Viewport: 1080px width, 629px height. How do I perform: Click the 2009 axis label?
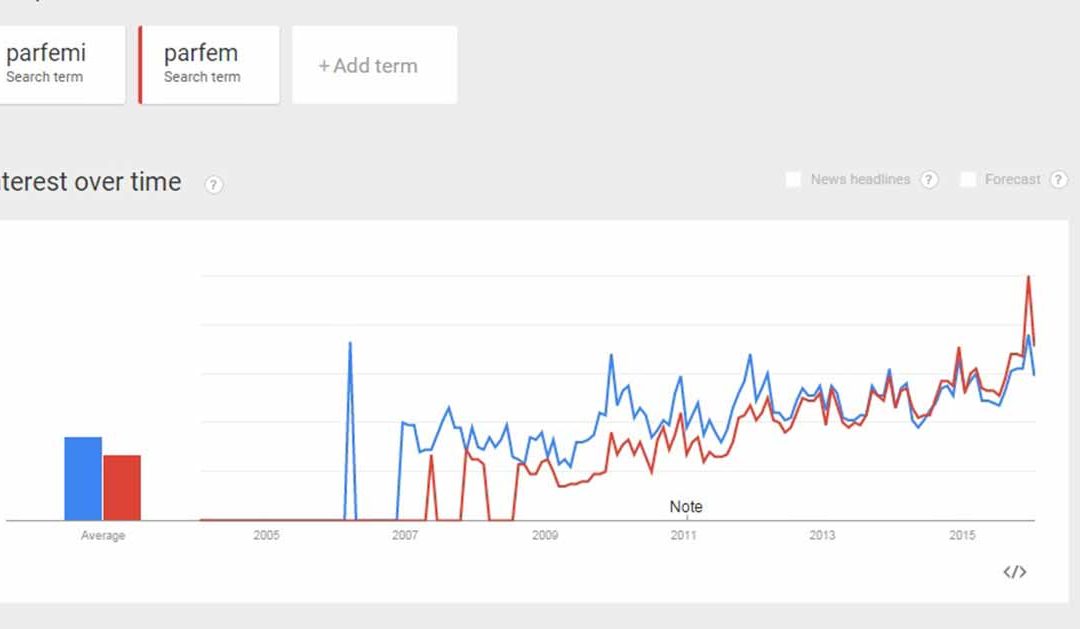545,535
